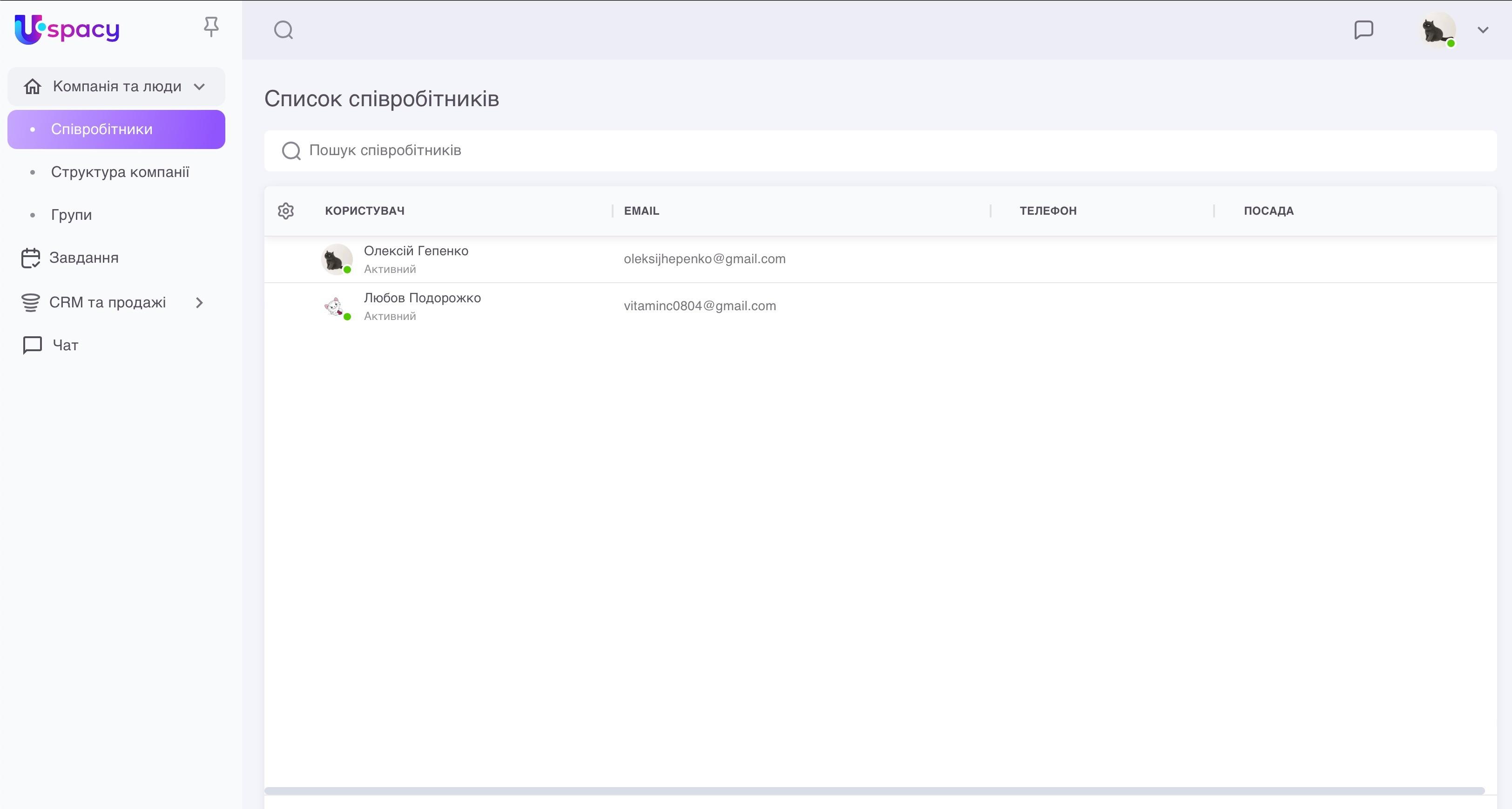Image resolution: width=1512 pixels, height=809 pixels.
Task: Open Структура компанії menu item
Action: pyautogui.click(x=120, y=172)
